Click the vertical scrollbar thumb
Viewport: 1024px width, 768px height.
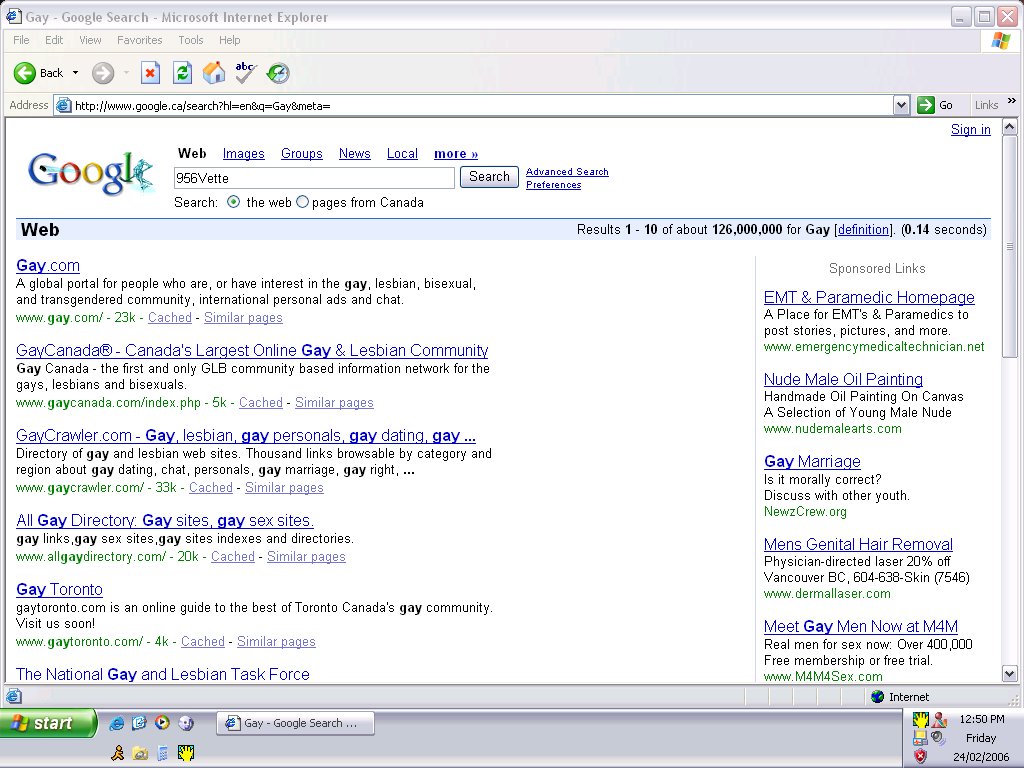(x=1010, y=246)
